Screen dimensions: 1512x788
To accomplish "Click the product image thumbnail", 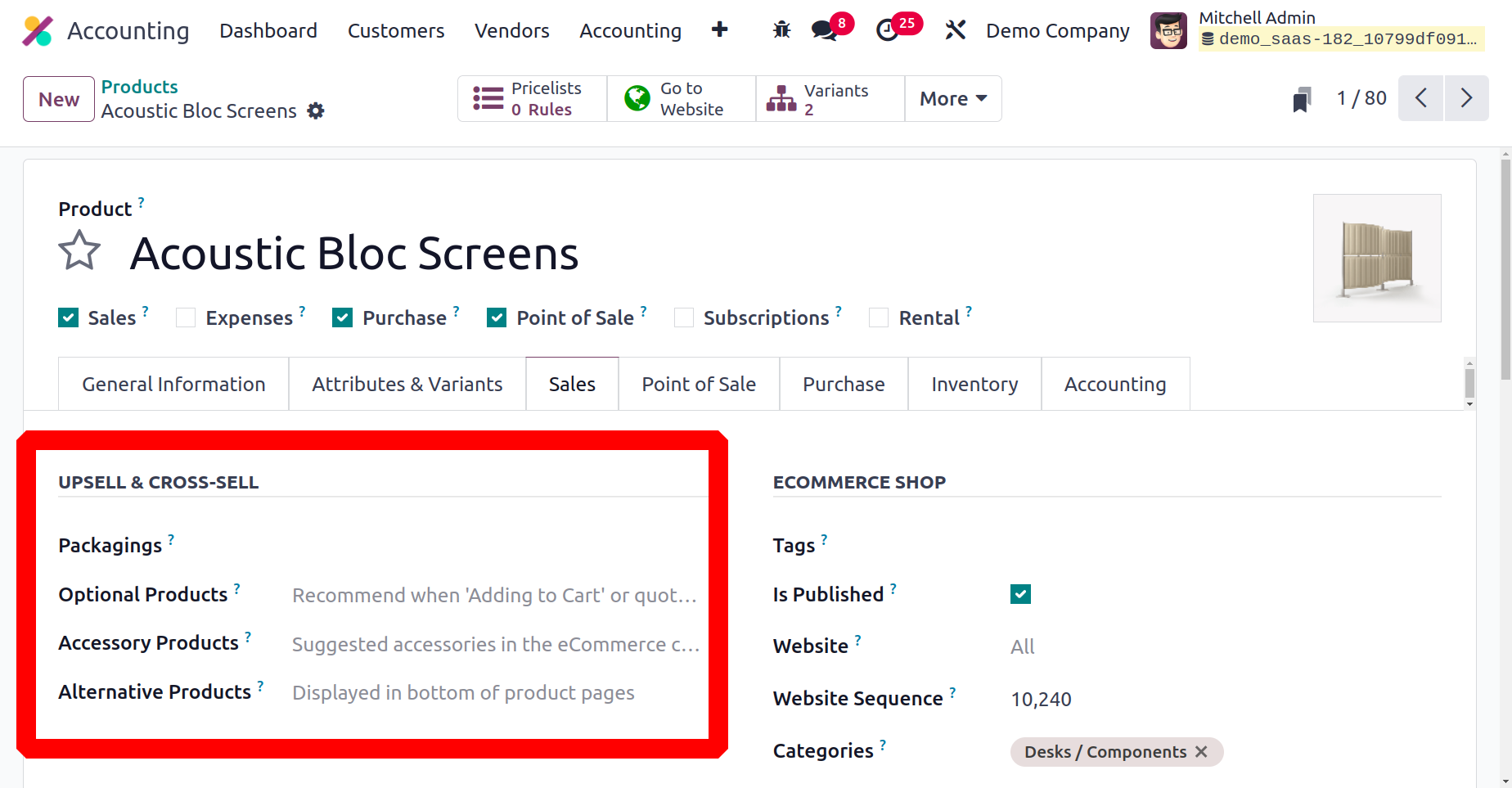I will [x=1377, y=258].
